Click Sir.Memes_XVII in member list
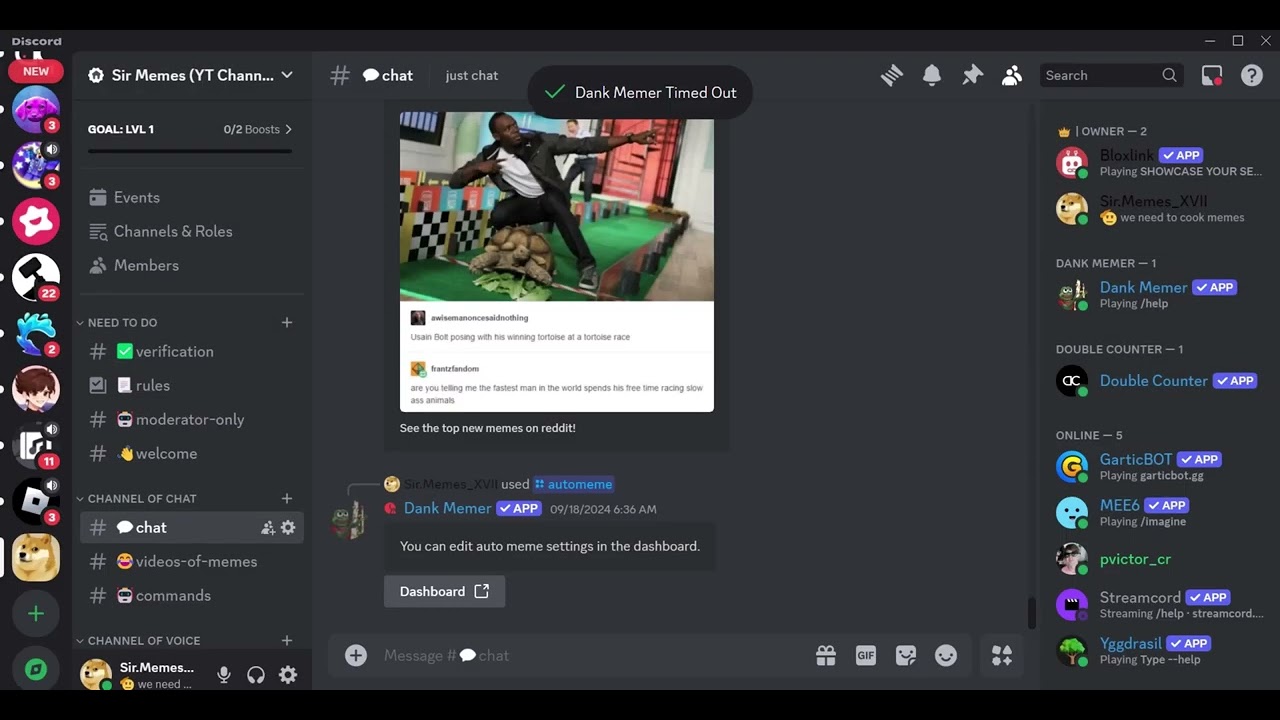 (1160, 208)
